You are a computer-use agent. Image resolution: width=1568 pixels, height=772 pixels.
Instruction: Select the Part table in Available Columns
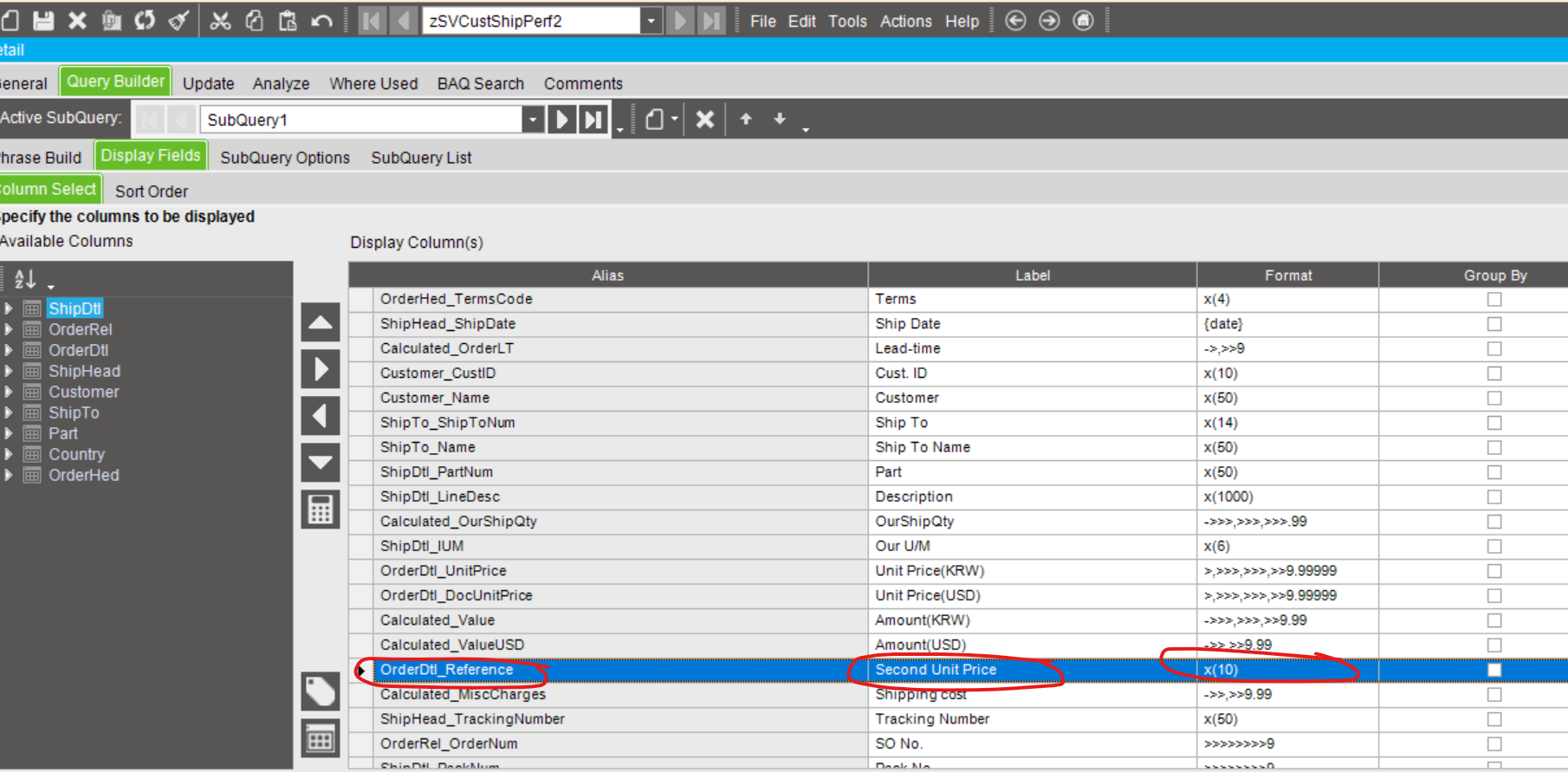63,433
